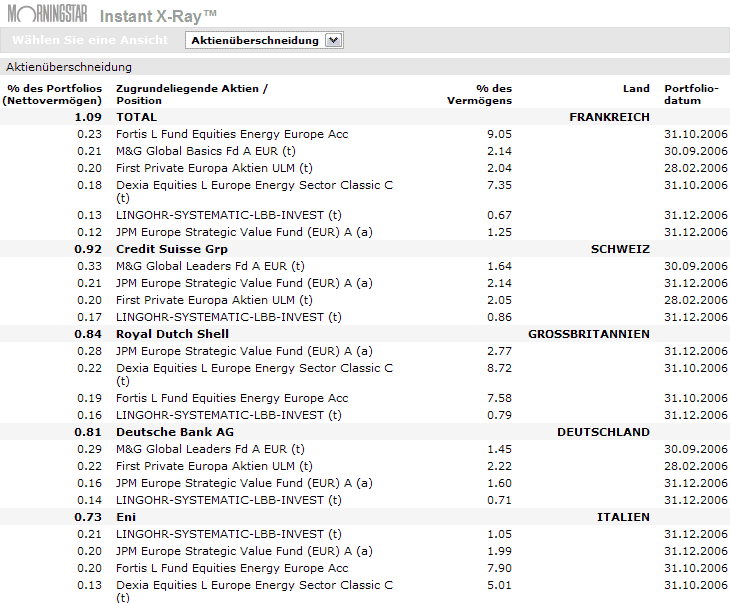Screen dimensions: 730x603
Task: Click FRANKREICH country label
Action: coord(609,117)
